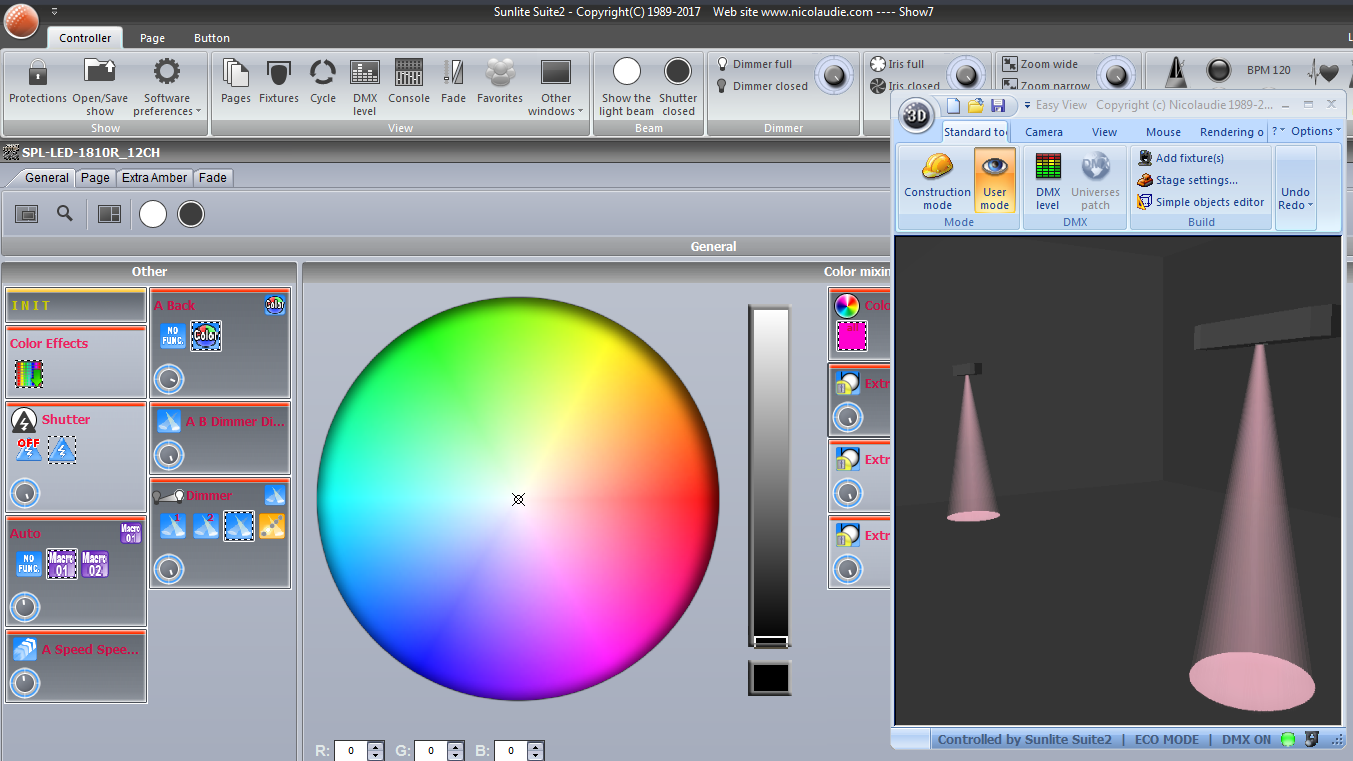Select the Color Effects rainbow preset
1353x761 pixels.
tap(29, 374)
